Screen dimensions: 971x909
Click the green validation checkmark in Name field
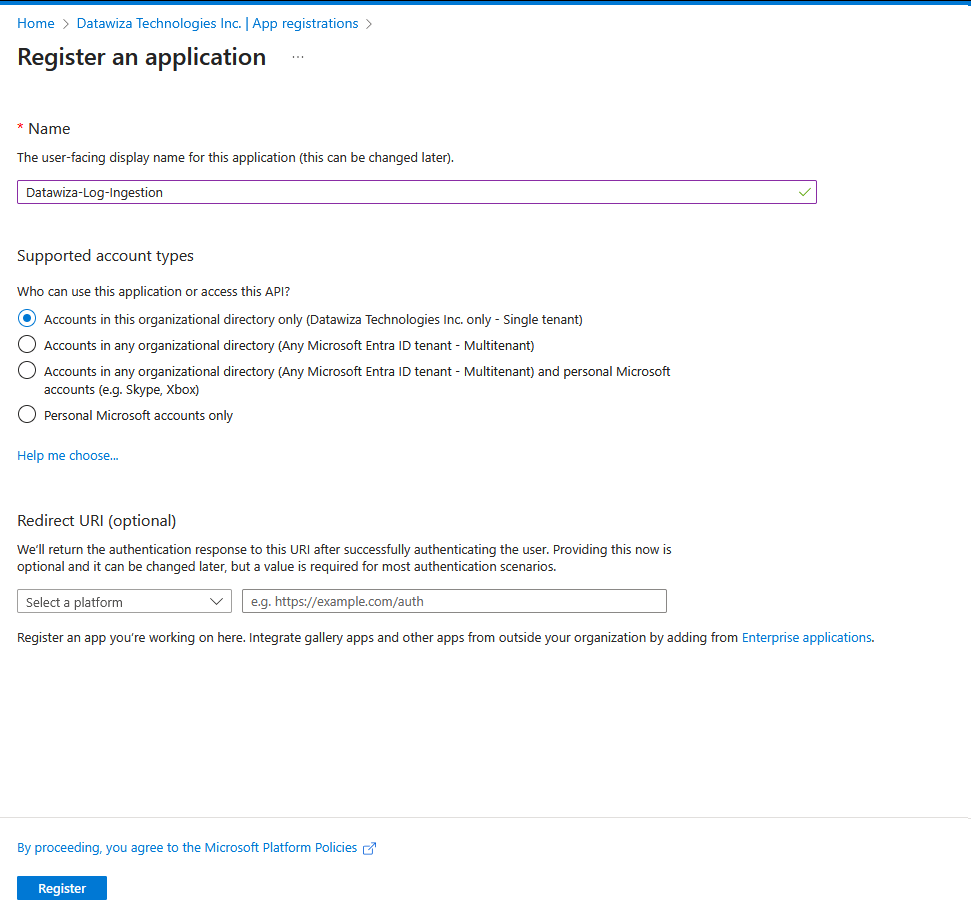tap(805, 192)
